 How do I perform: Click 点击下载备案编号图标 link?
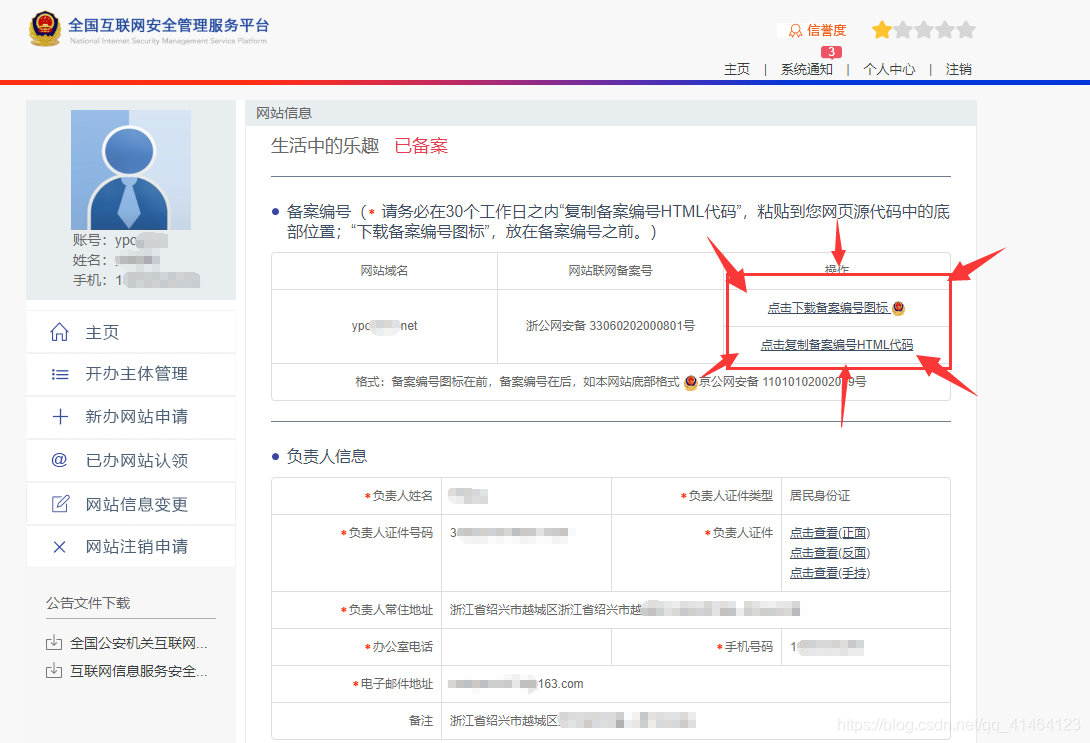point(828,308)
